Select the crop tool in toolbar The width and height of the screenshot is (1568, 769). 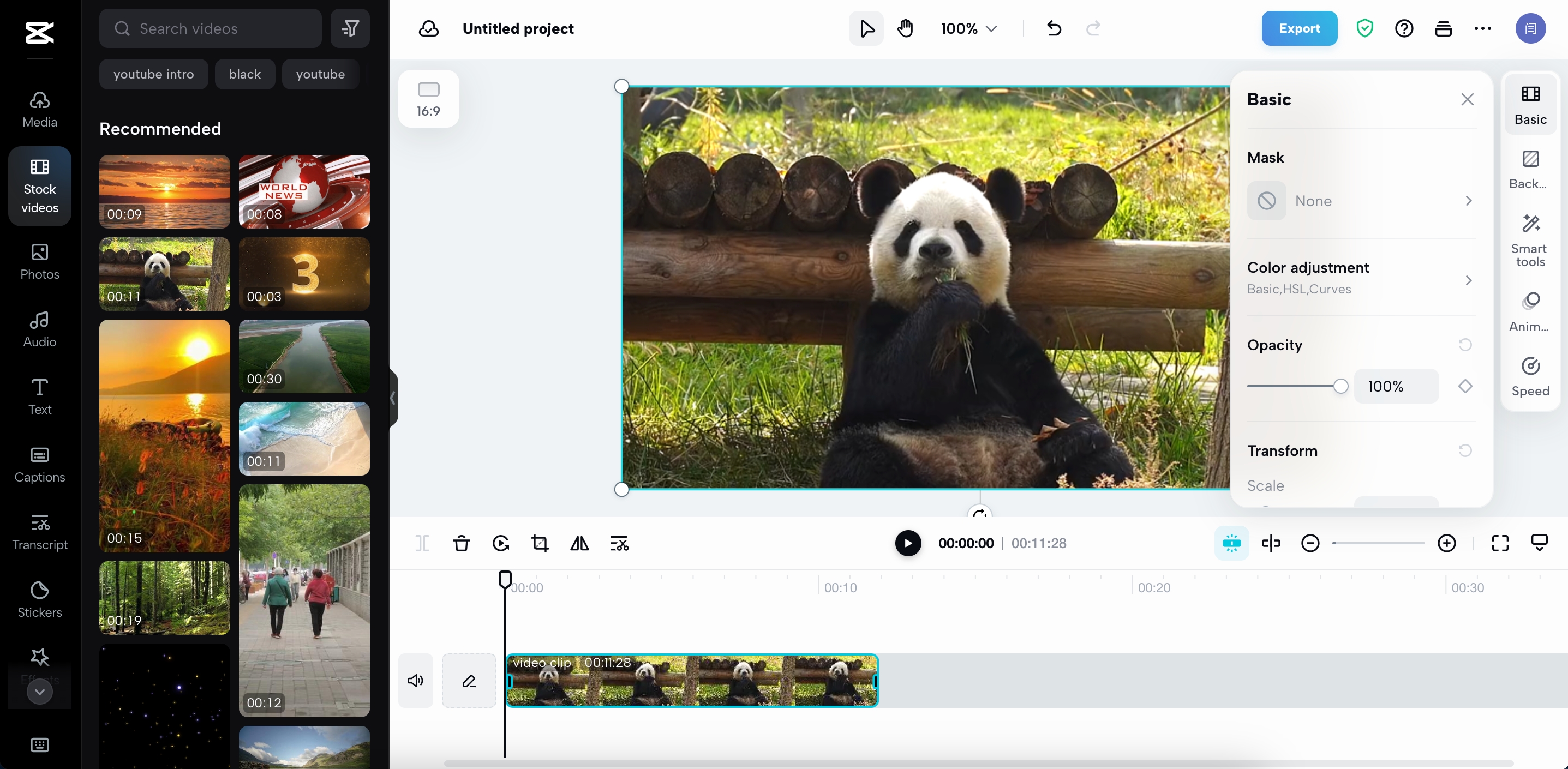pos(540,543)
